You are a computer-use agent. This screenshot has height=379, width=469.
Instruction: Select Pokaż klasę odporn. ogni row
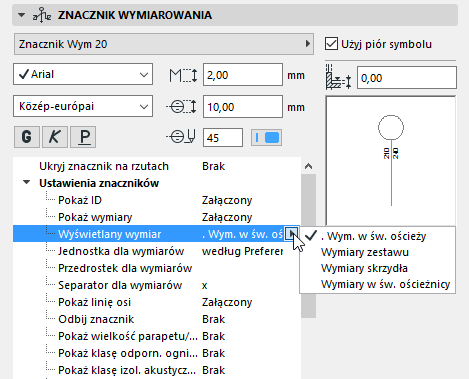(x=157, y=353)
